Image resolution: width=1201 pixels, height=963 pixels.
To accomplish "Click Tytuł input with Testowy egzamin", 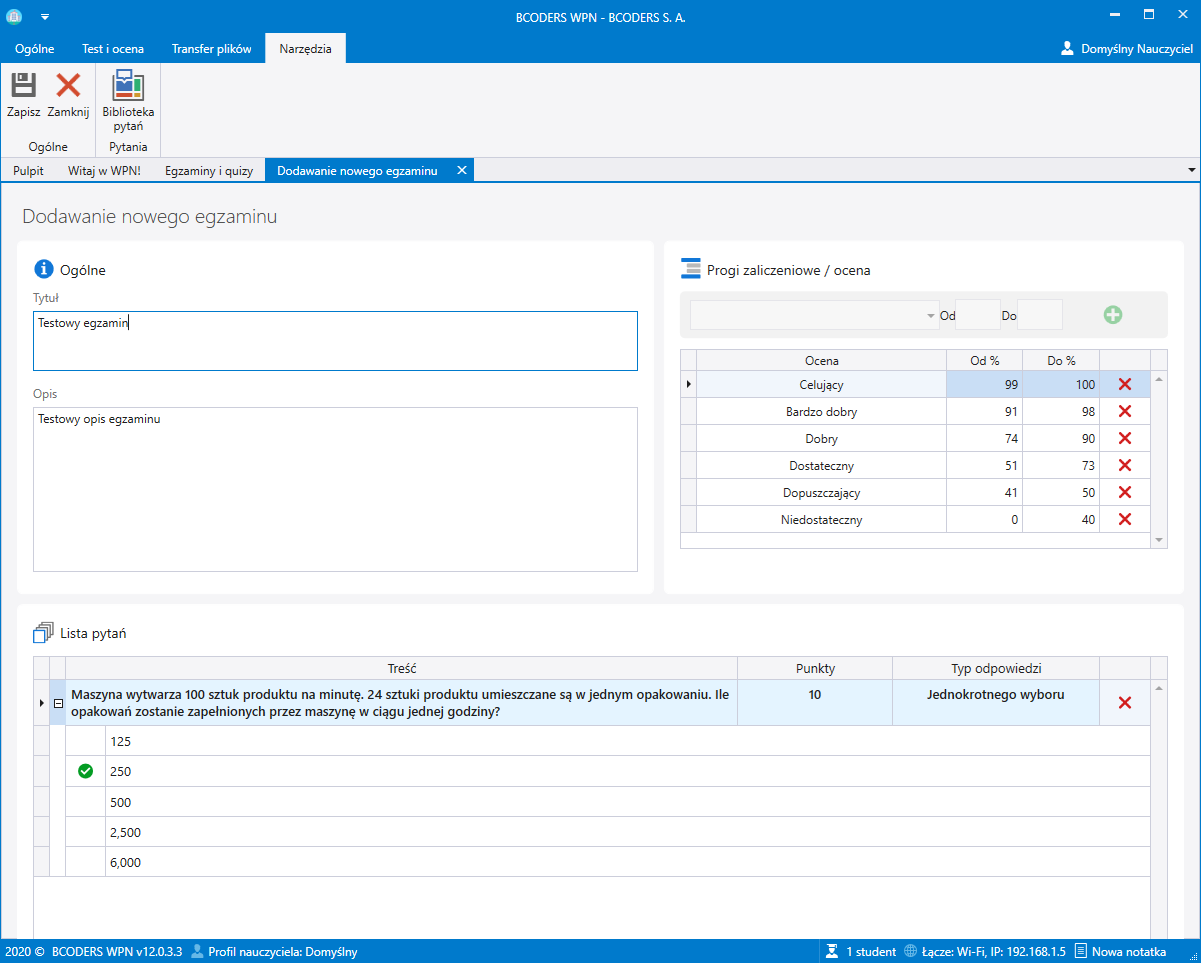I will 335,341.
